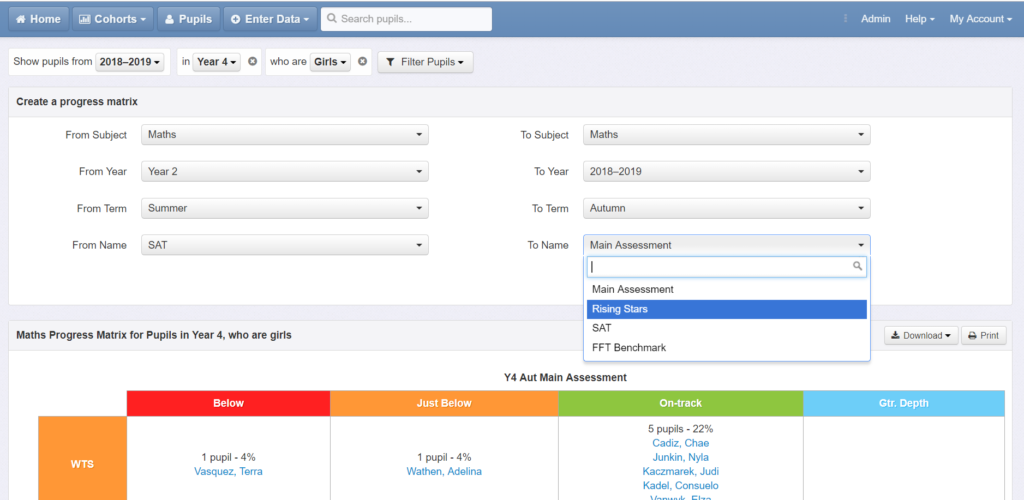Image resolution: width=1024 pixels, height=500 pixels.
Task: Select Rising Stars in the list
Action: (726, 309)
